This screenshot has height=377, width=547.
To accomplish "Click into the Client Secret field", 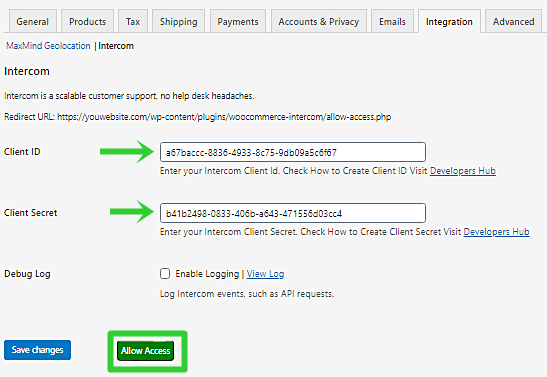I will (x=293, y=213).
